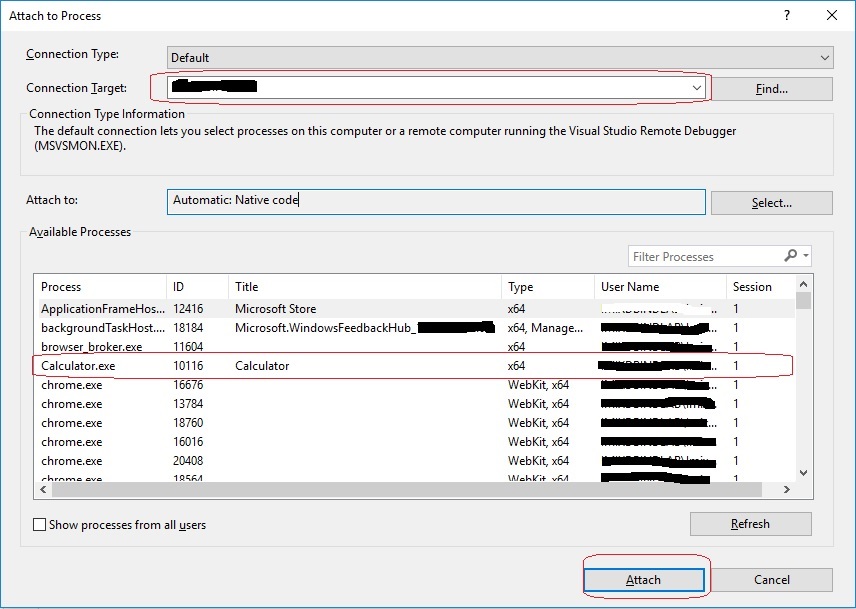Click the Cancel button
This screenshot has width=856, height=609.
tap(771, 579)
